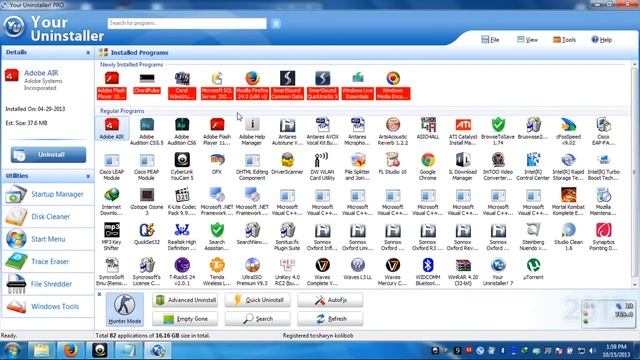This screenshot has width=640, height=360.
Task: Click the taskbar clock showing 1:59 PM
Action: [616, 351]
